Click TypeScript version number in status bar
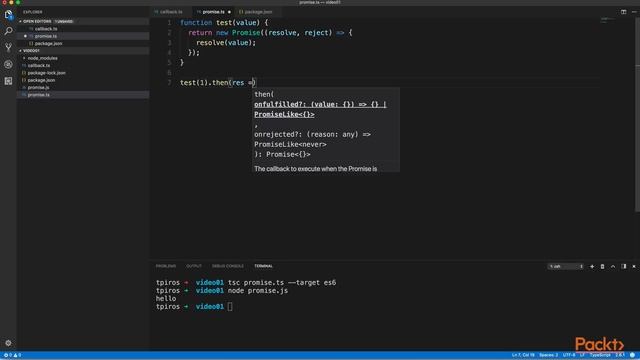Image resolution: width=640 pixels, height=360 pixels. pyautogui.click(x=620, y=355)
